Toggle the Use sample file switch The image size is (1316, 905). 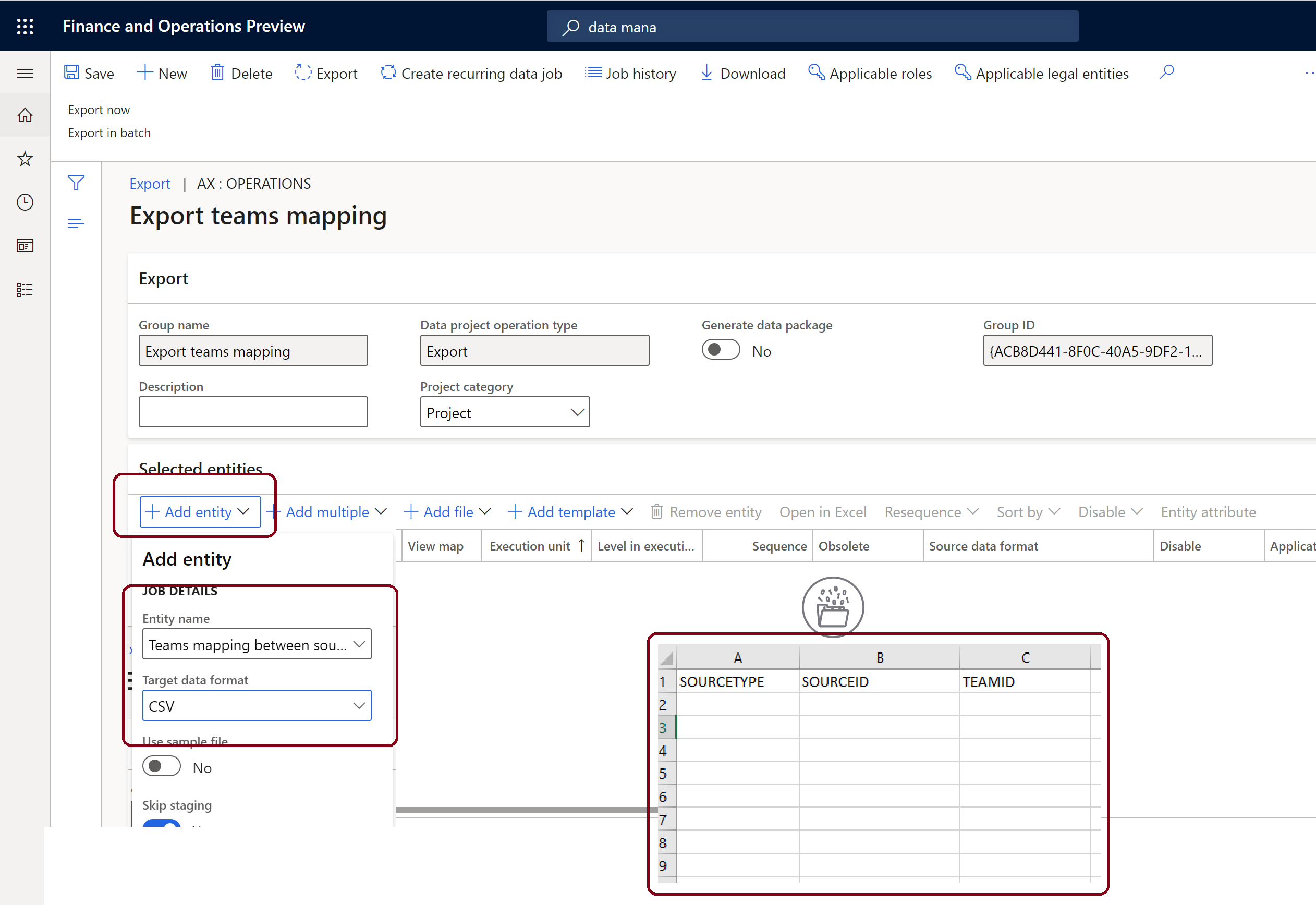pyautogui.click(x=163, y=767)
